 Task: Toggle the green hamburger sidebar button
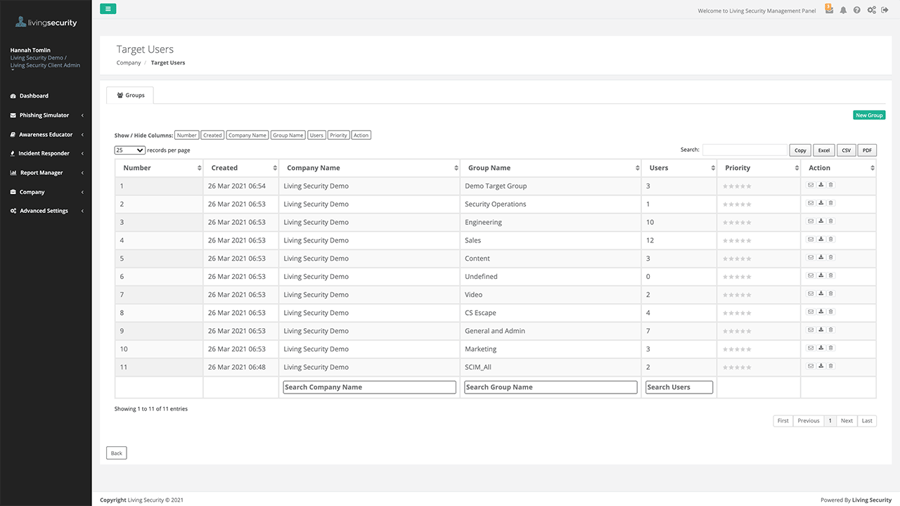108,9
